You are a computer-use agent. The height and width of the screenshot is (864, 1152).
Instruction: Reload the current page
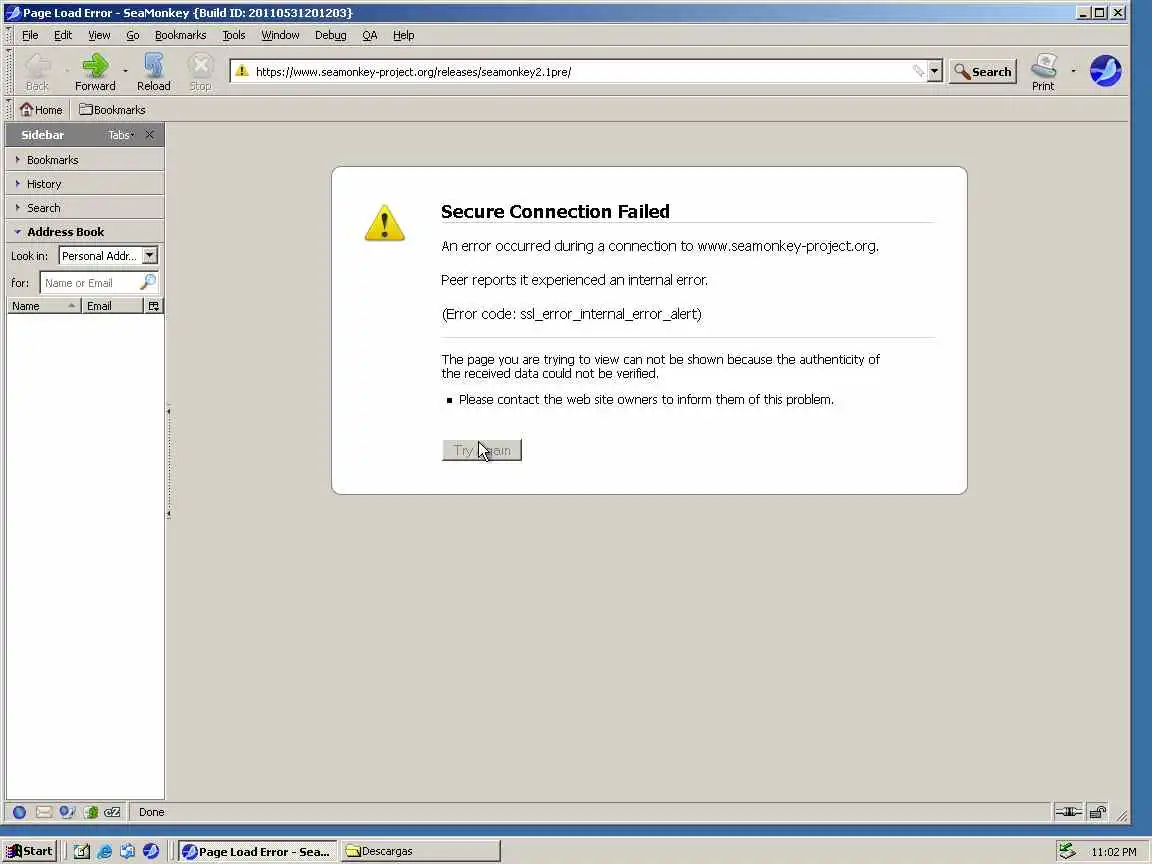tap(154, 72)
